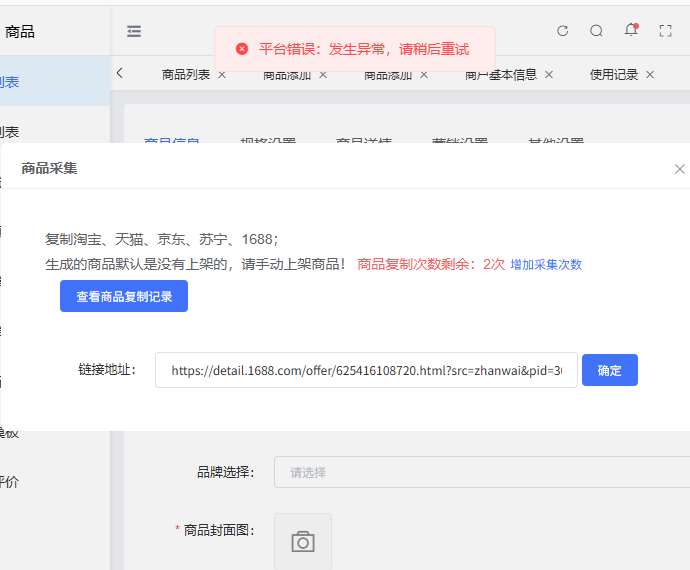Close the 商户基本信息 tab

tap(549, 75)
